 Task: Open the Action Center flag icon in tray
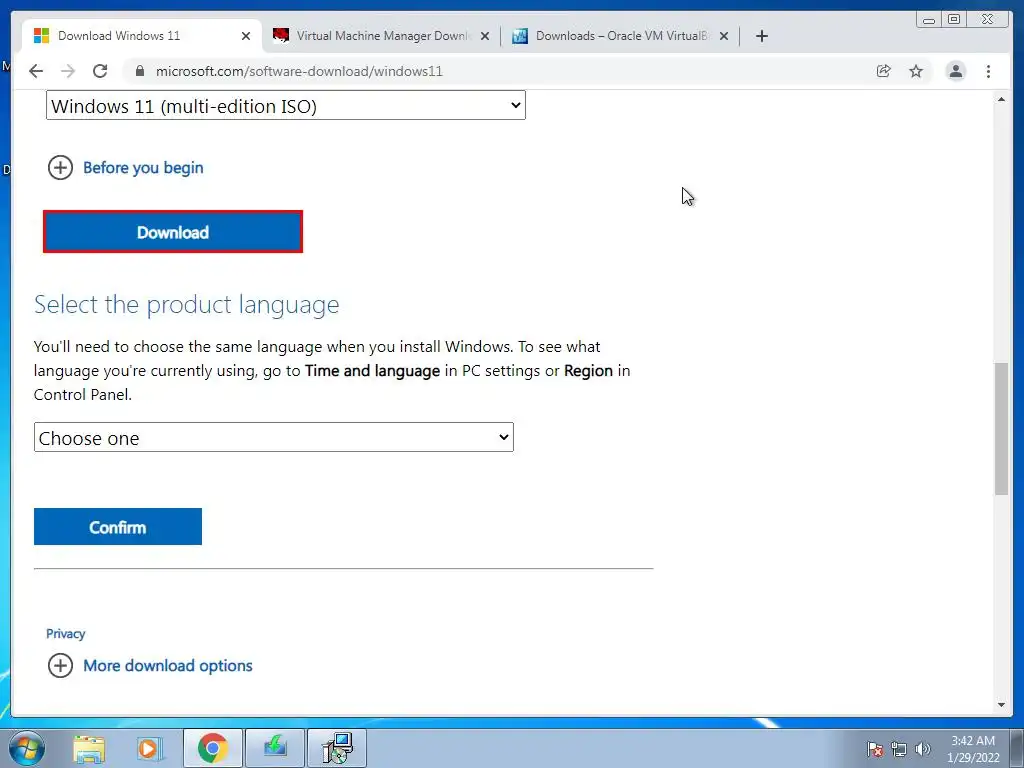tap(875, 749)
